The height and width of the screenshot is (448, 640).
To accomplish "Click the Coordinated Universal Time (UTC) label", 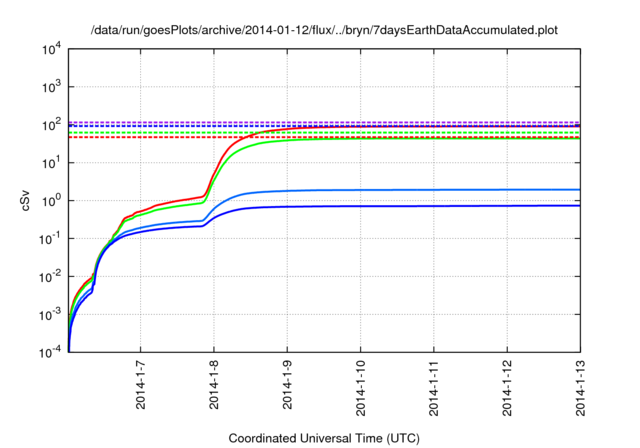I will click(324, 438).
